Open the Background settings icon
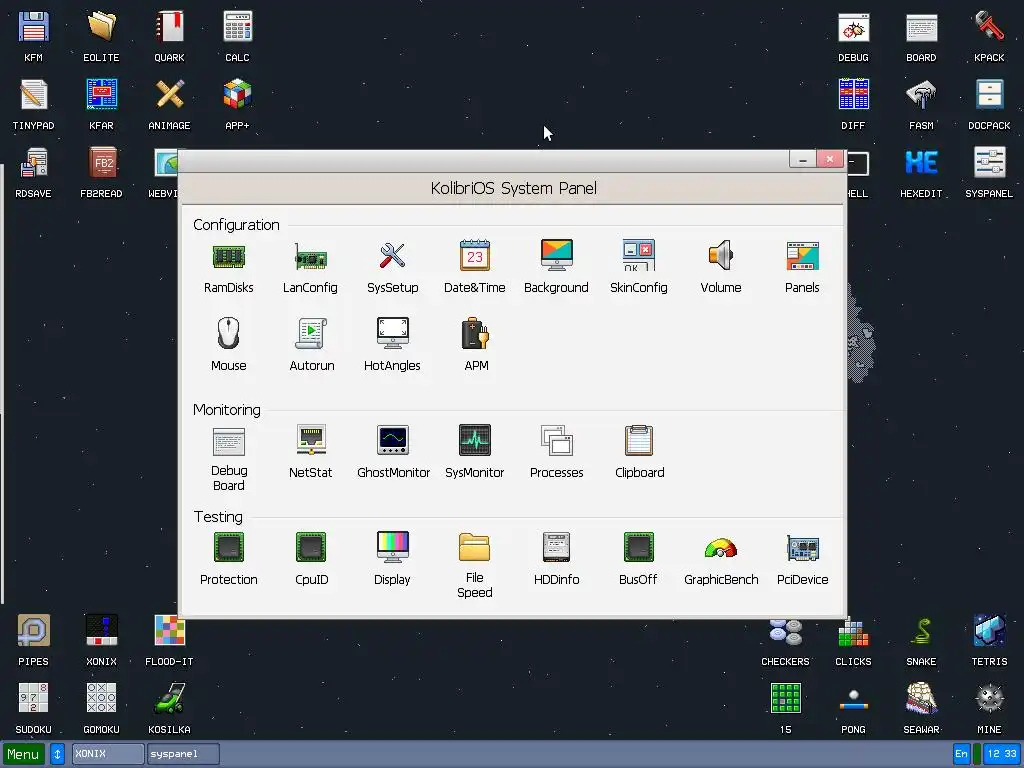Screen dimensions: 1024x768 (556, 255)
